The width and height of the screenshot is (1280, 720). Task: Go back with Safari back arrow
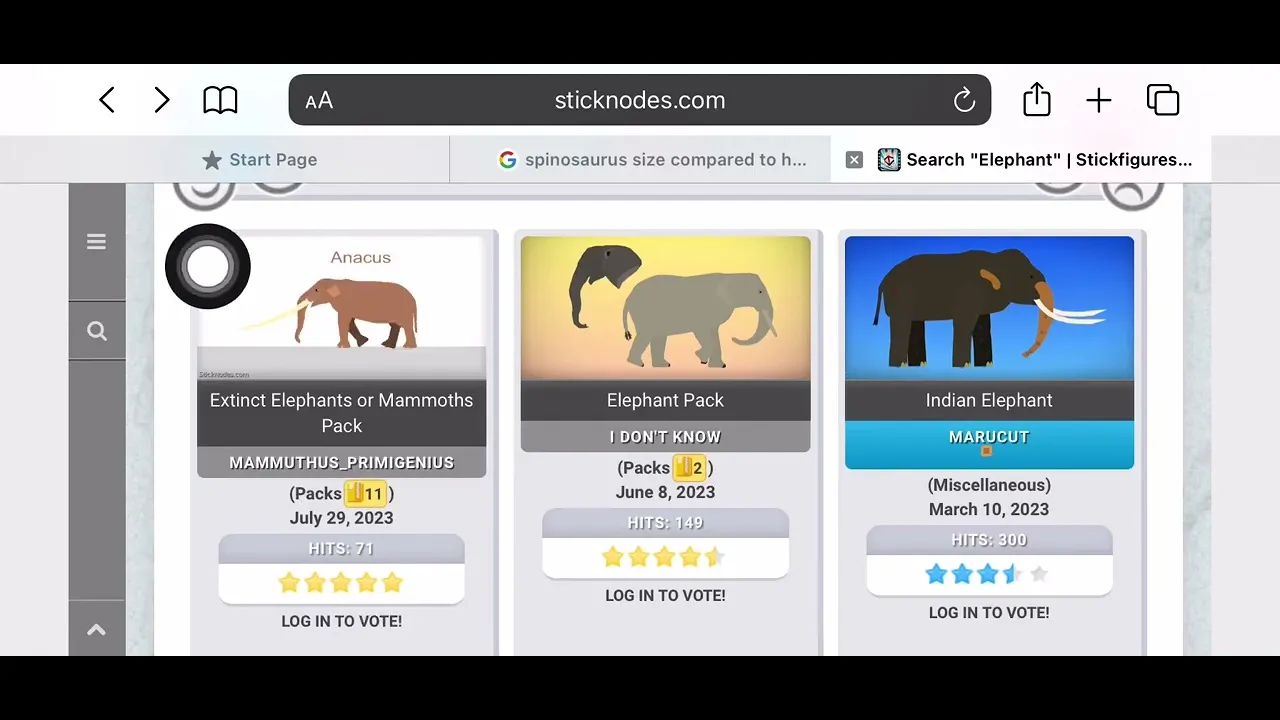point(107,100)
